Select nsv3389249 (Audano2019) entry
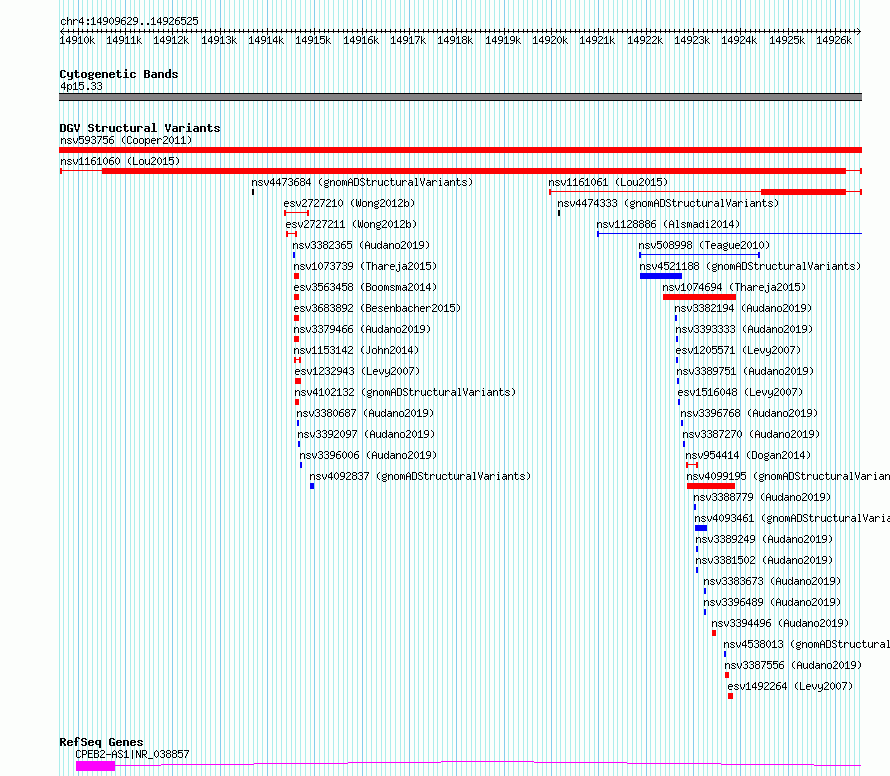 tap(764, 539)
